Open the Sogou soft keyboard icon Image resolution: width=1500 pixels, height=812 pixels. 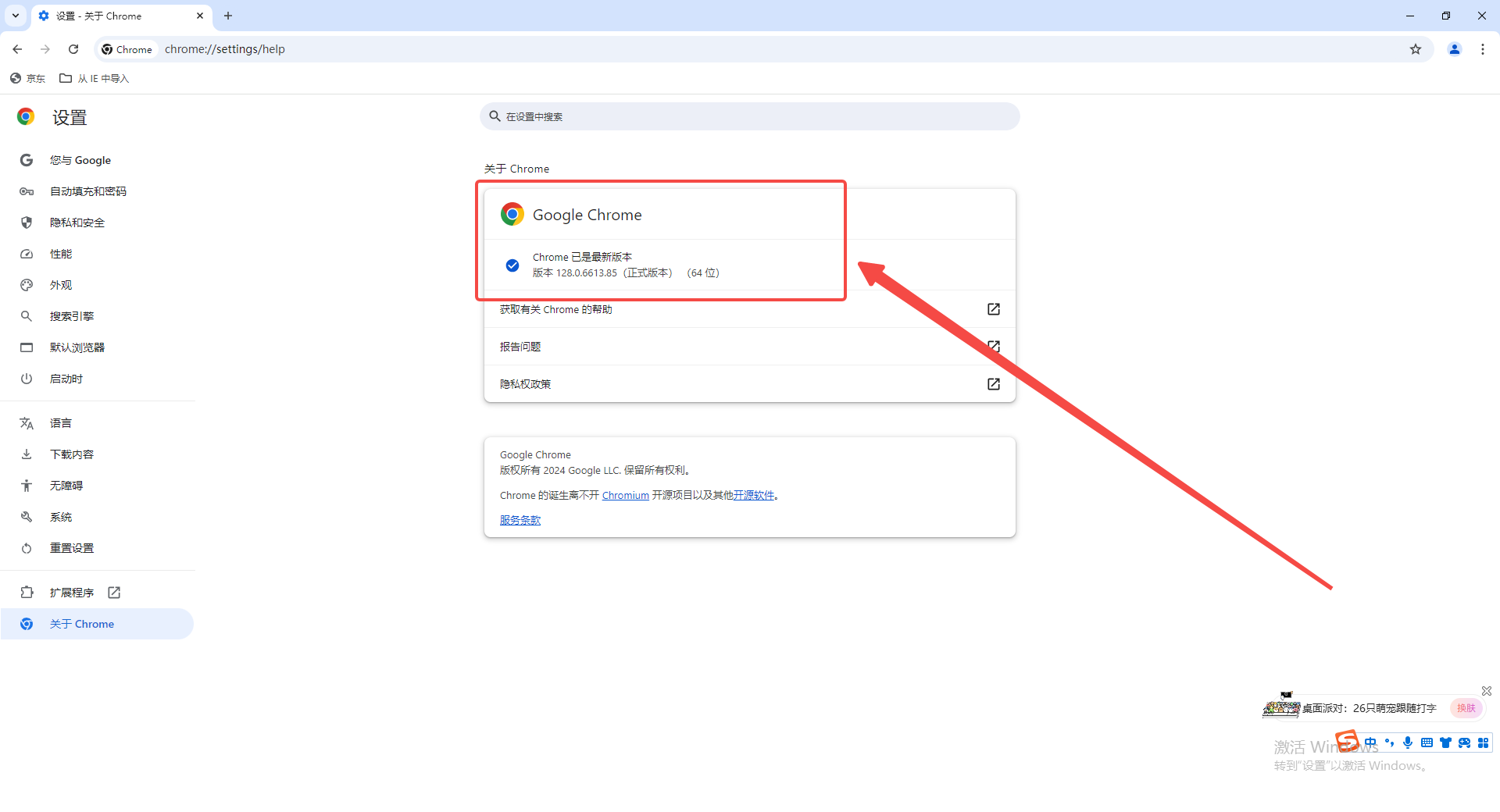1427,743
